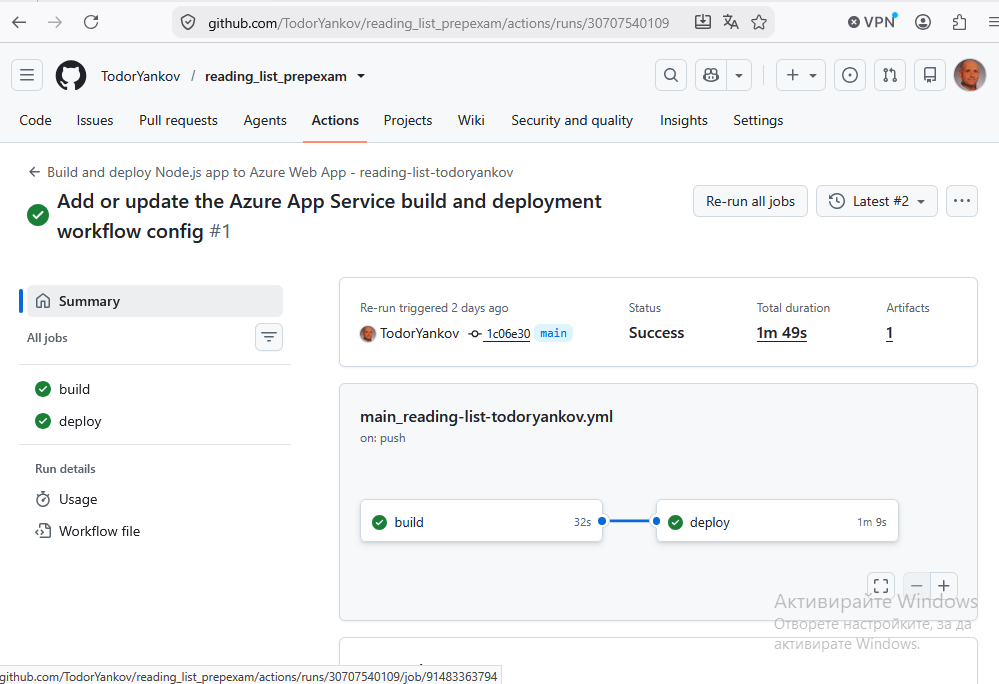Viewport: 999px width, 684px height.
Task: Open the repository Settings tab
Action: pyautogui.click(x=758, y=120)
